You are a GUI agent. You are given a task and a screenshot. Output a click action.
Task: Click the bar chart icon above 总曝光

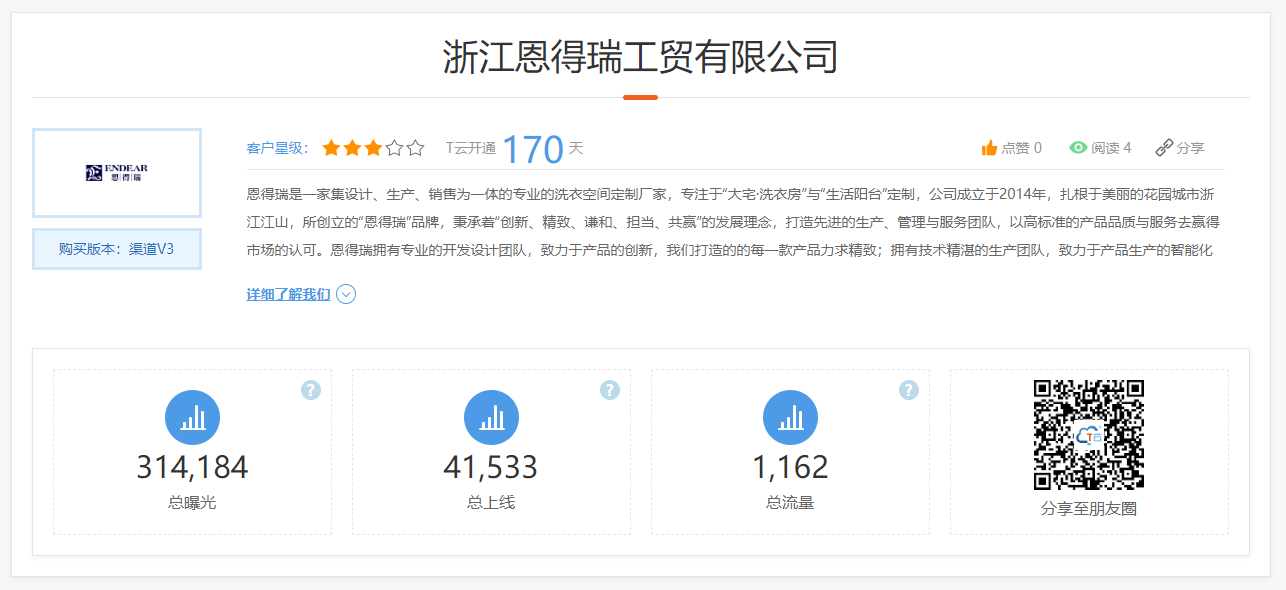pos(192,418)
